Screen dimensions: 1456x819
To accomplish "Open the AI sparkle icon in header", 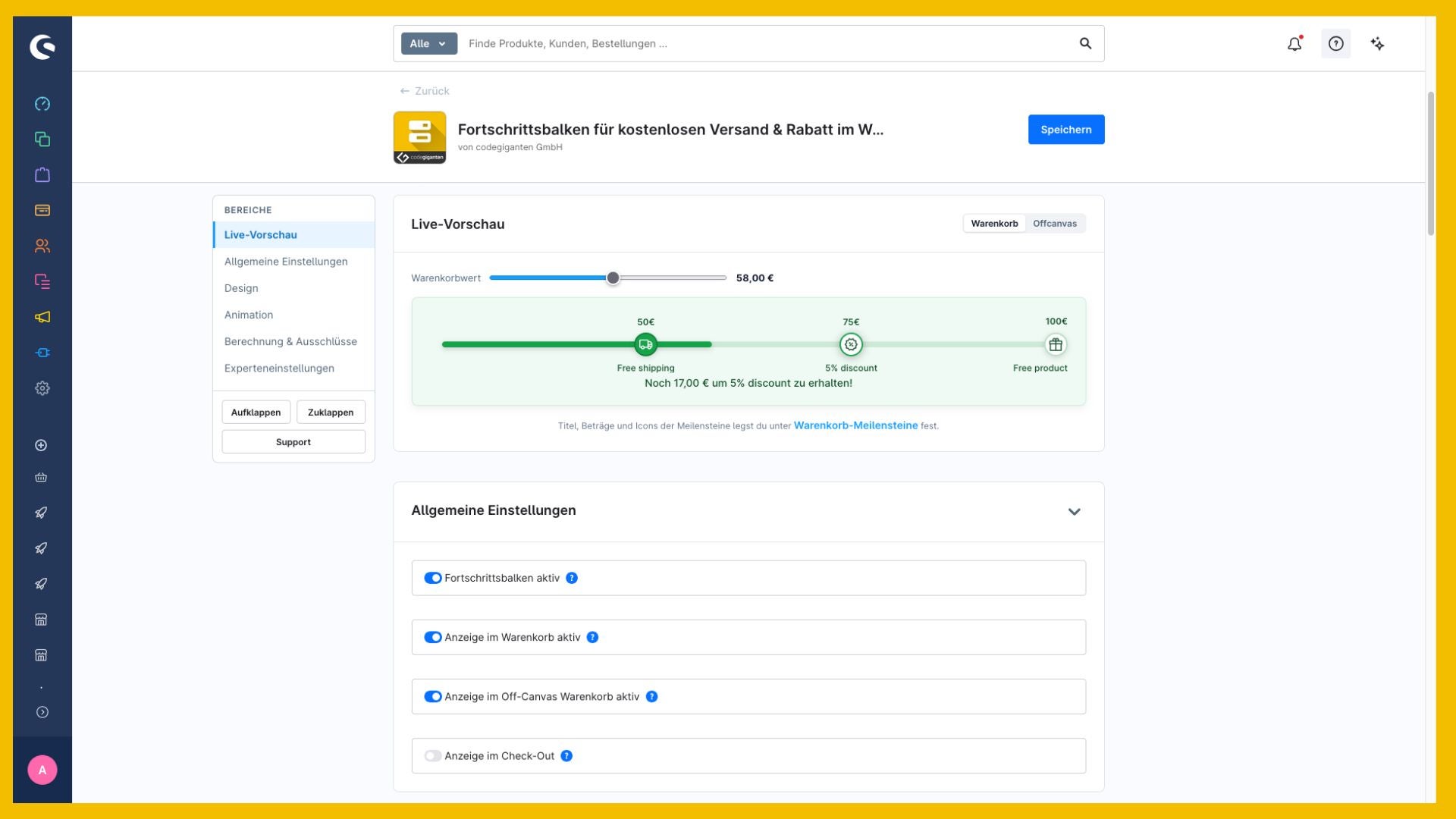I will coord(1377,43).
